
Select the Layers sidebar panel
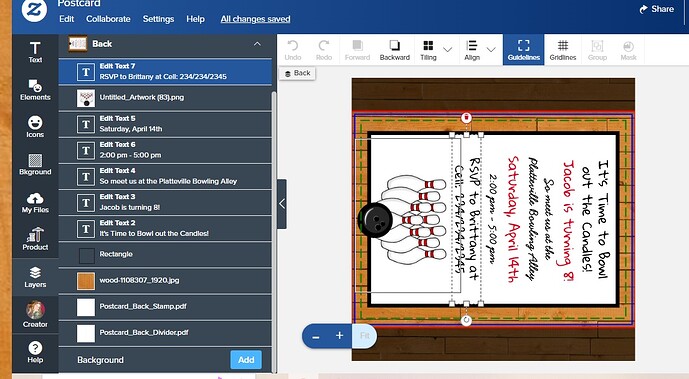point(35,277)
